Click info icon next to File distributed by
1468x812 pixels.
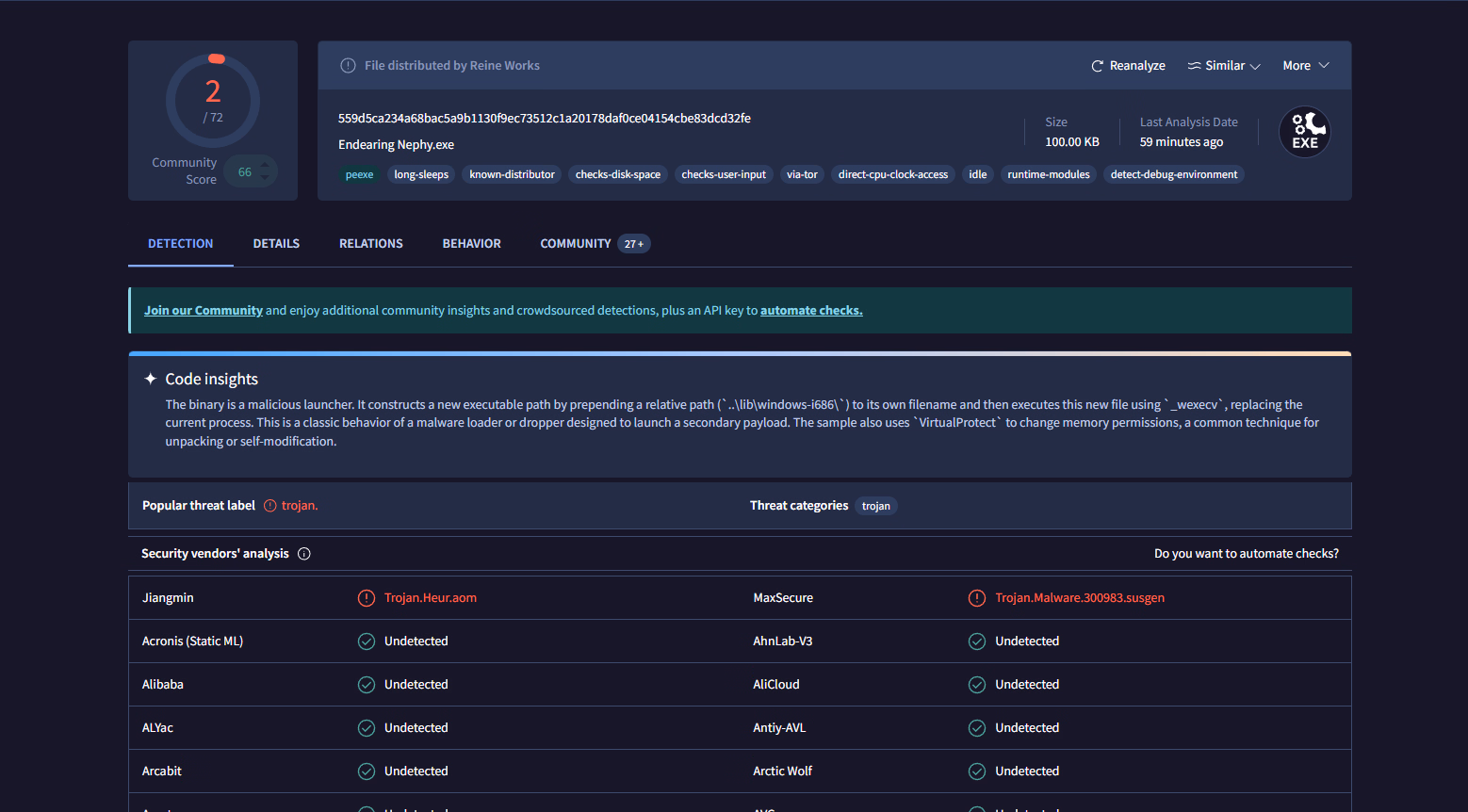pos(348,66)
